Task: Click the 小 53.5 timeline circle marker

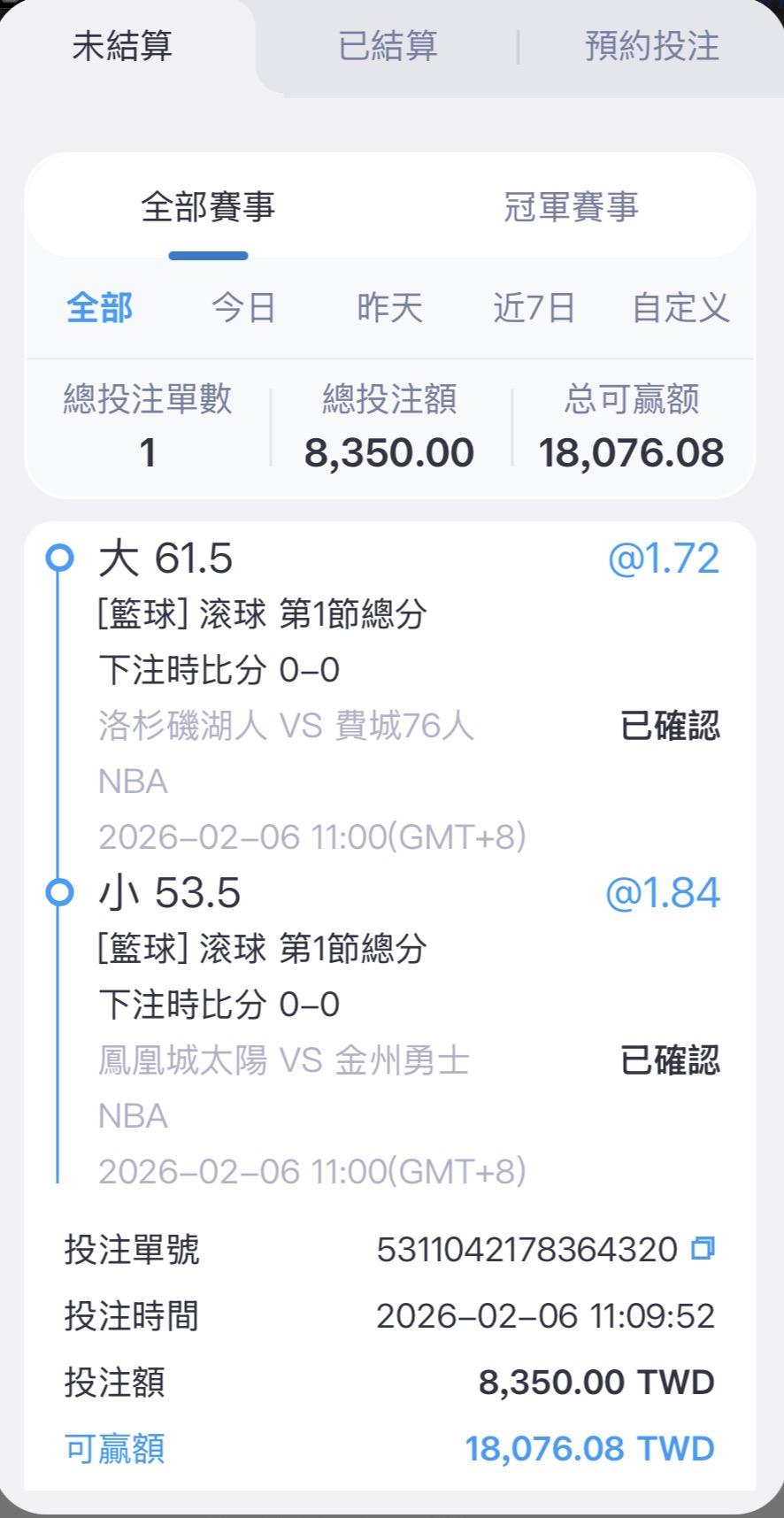Action: coord(59,892)
